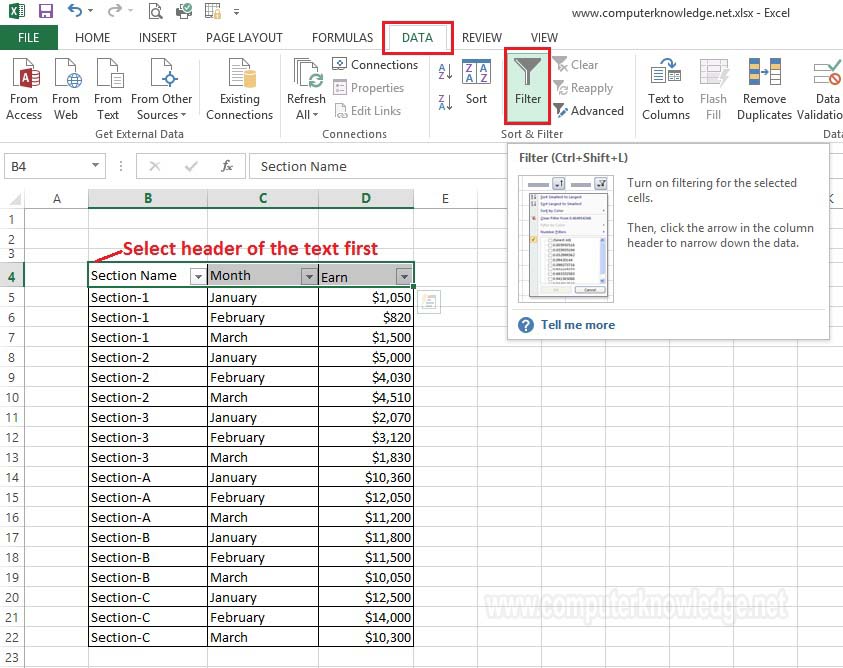Image resolution: width=843 pixels, height=668 pixels.
Task: Switch to FORMULAS tab
Action: pyautogui.click(x=342, y=38)
